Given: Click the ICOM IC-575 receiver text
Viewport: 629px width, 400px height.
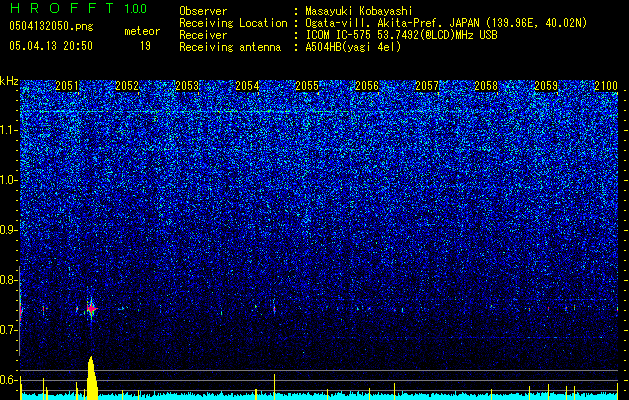Looking at the screenshot, I should [401, 35].
